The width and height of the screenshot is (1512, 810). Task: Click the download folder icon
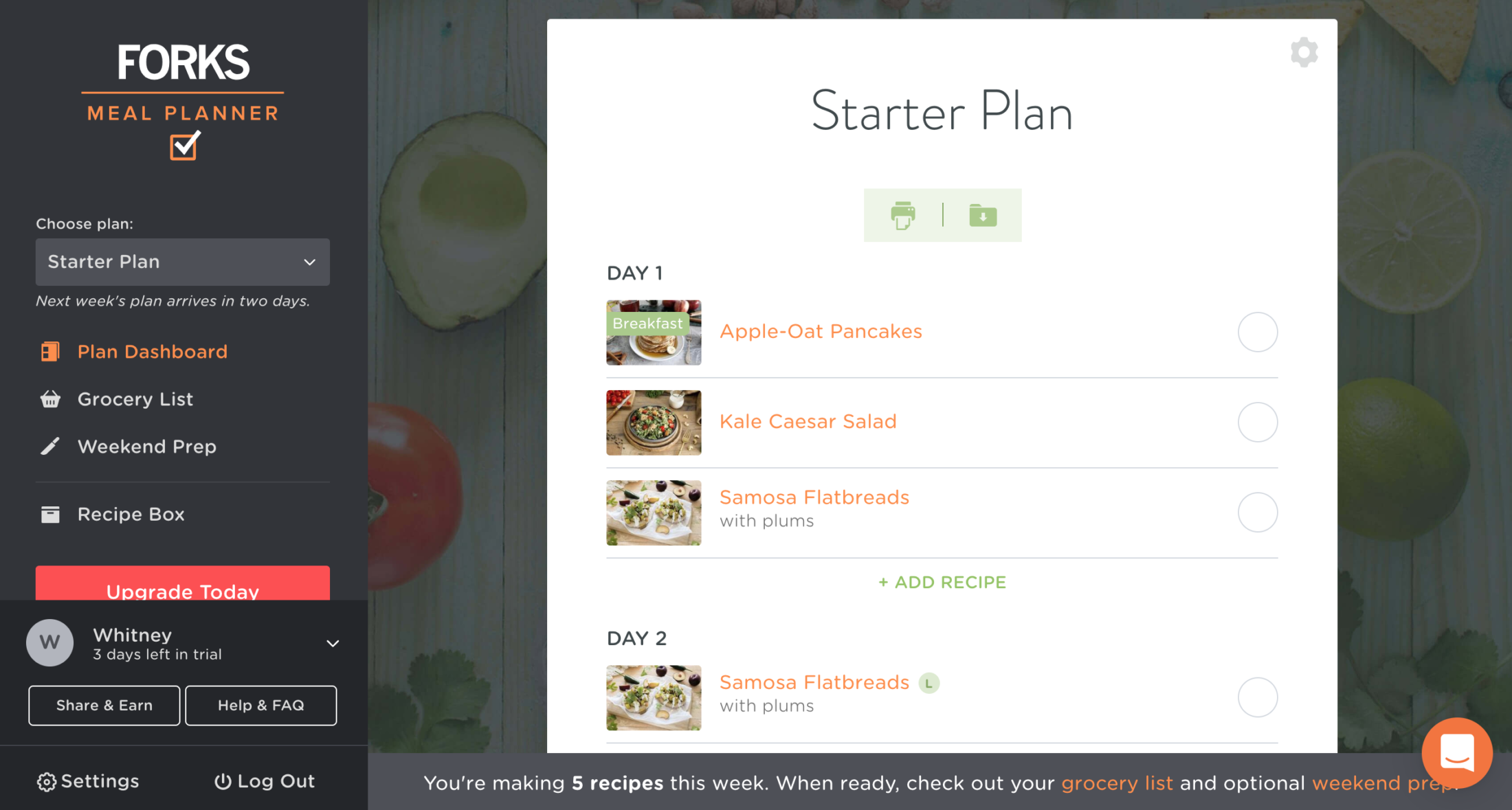pos(983,216)
